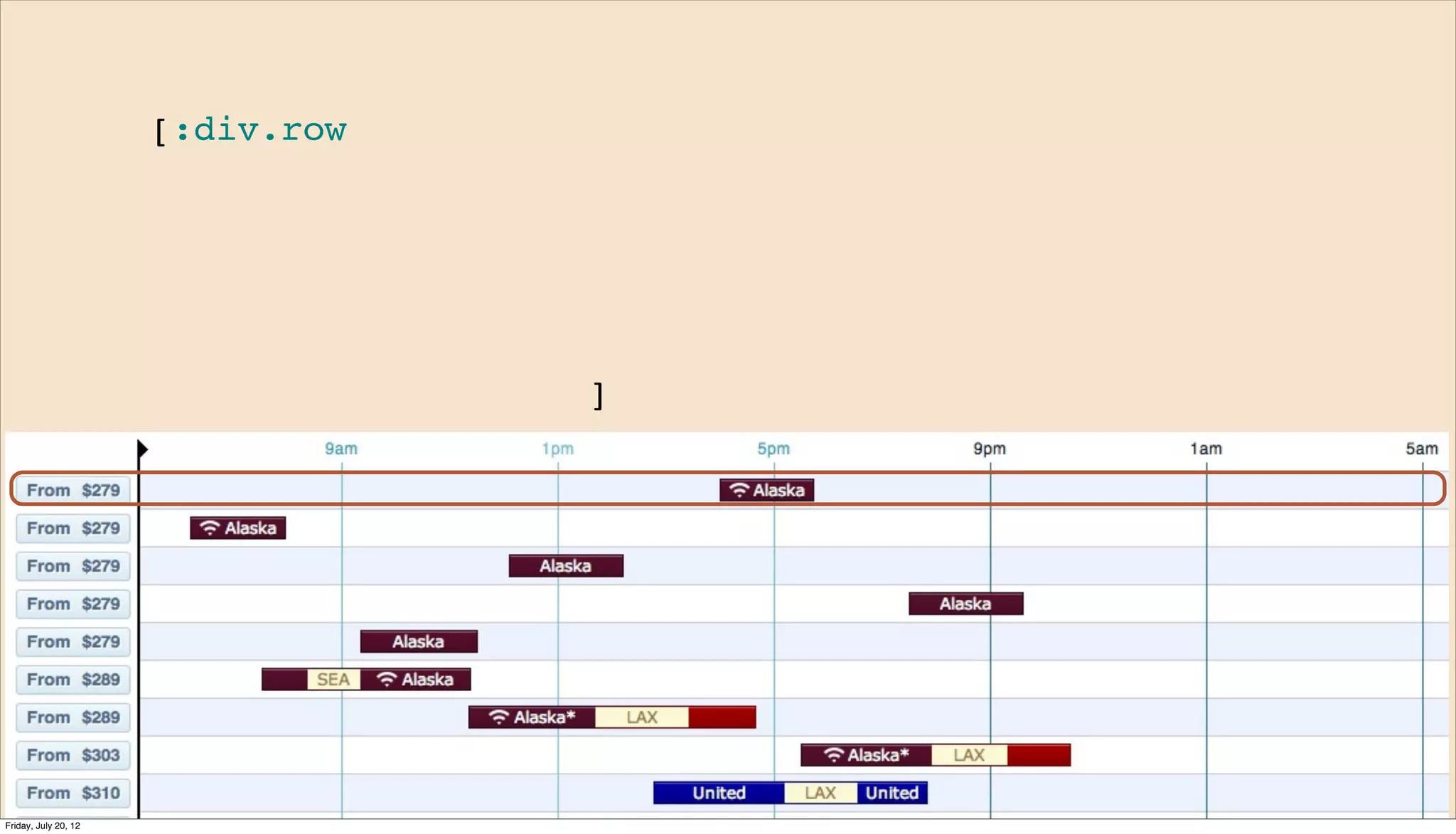
Task: Select the Alaska wifi flight bar near 5pm
Action: (766, 490)
